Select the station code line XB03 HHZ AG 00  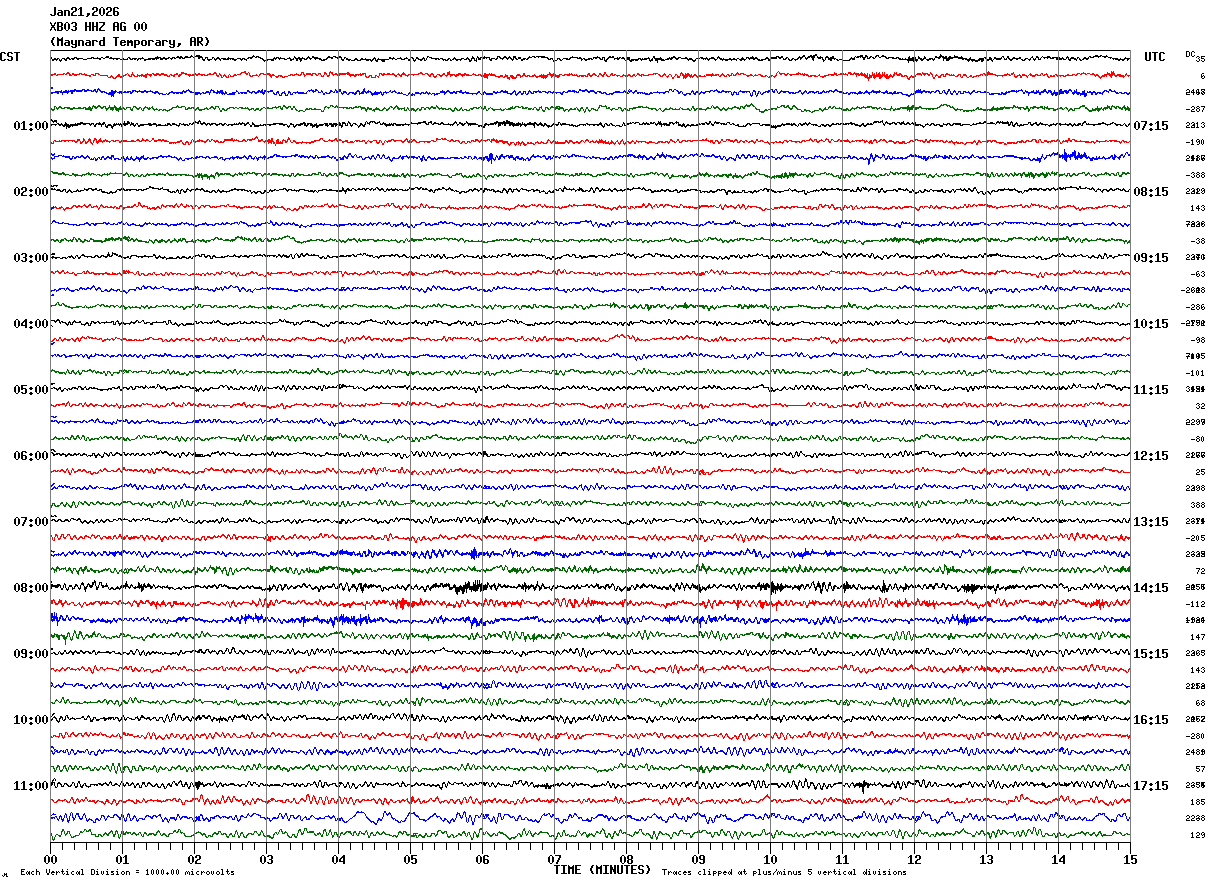pos(99,27)
